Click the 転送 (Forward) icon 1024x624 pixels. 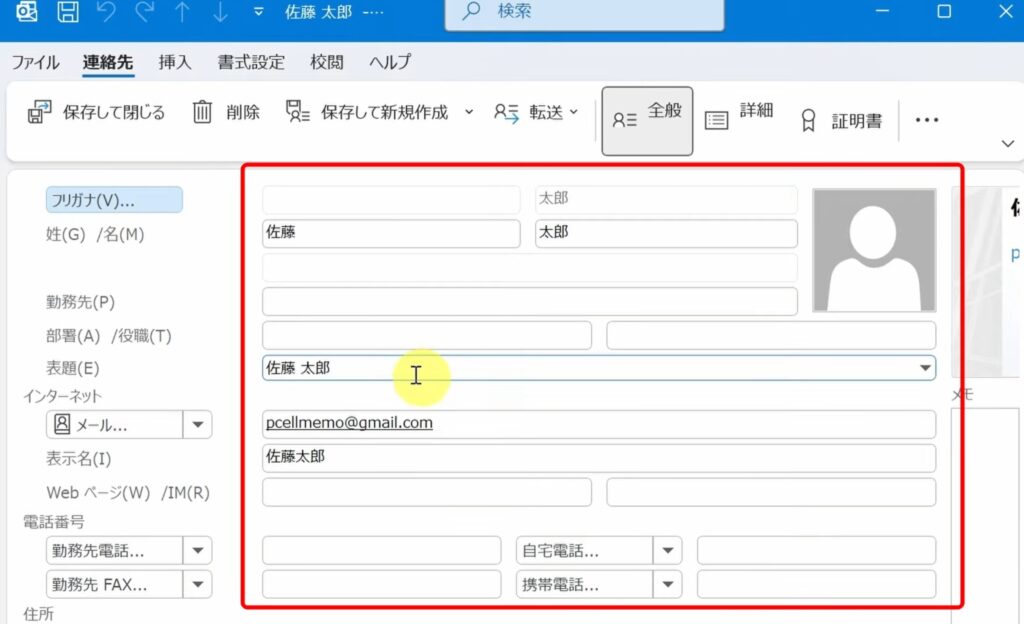pos(506,113)
